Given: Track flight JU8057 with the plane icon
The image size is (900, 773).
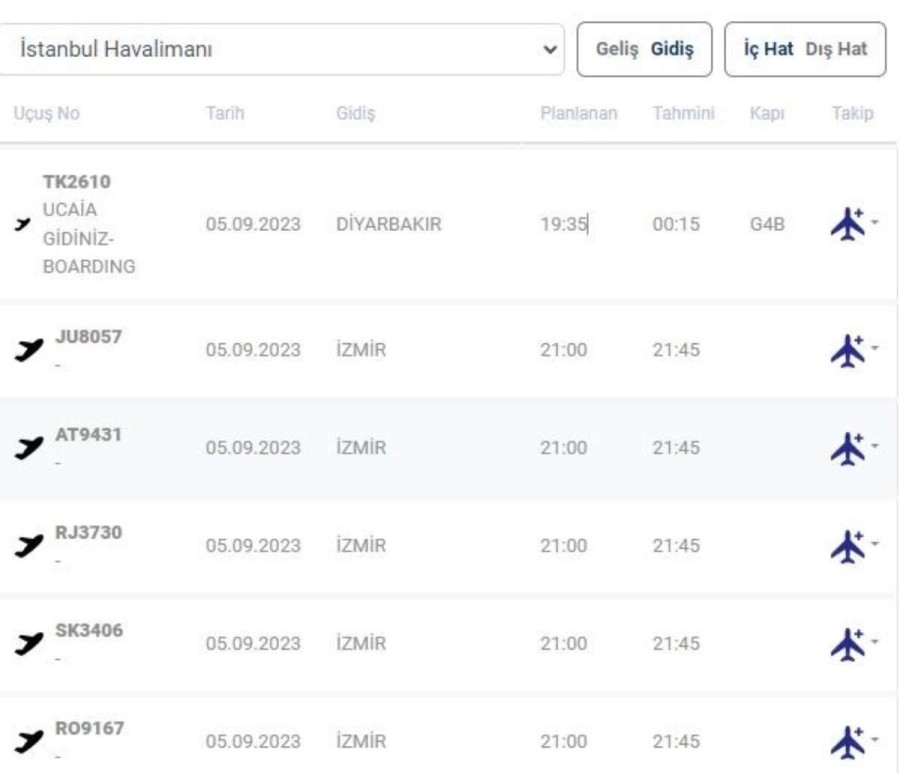Looking at the screenshot, I should [x=848, y=350].
